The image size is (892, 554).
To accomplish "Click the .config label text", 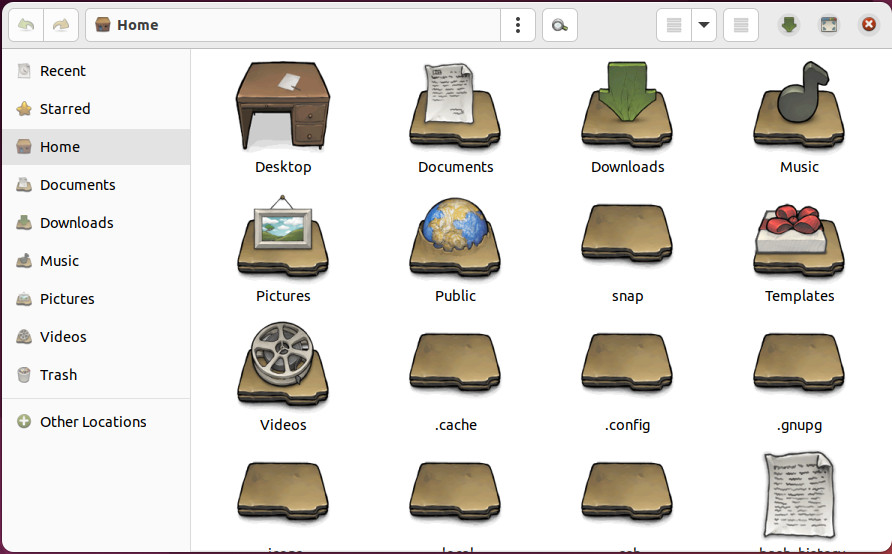I will (627, 425).
